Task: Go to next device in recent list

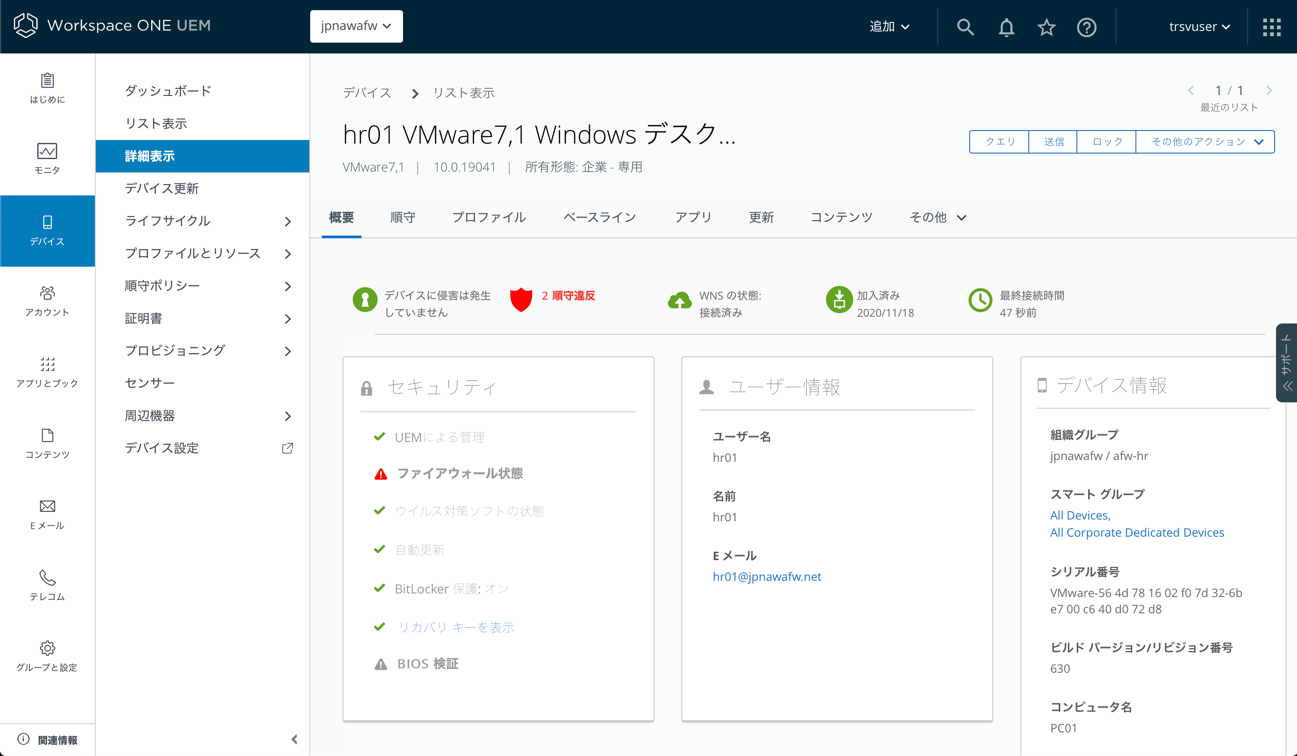Action: click(1269, 91)
